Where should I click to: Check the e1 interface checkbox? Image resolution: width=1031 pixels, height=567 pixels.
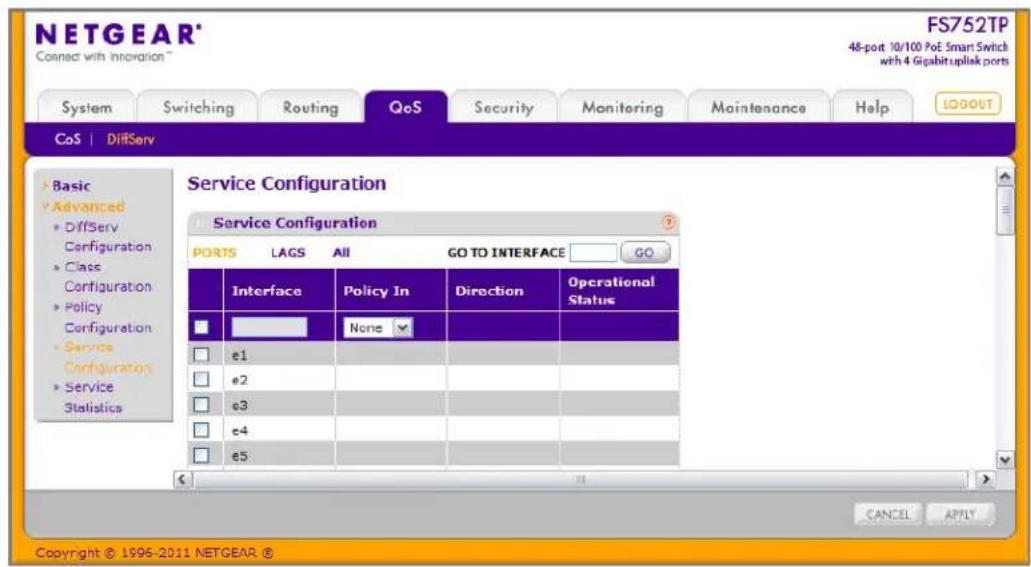(201, 355)
